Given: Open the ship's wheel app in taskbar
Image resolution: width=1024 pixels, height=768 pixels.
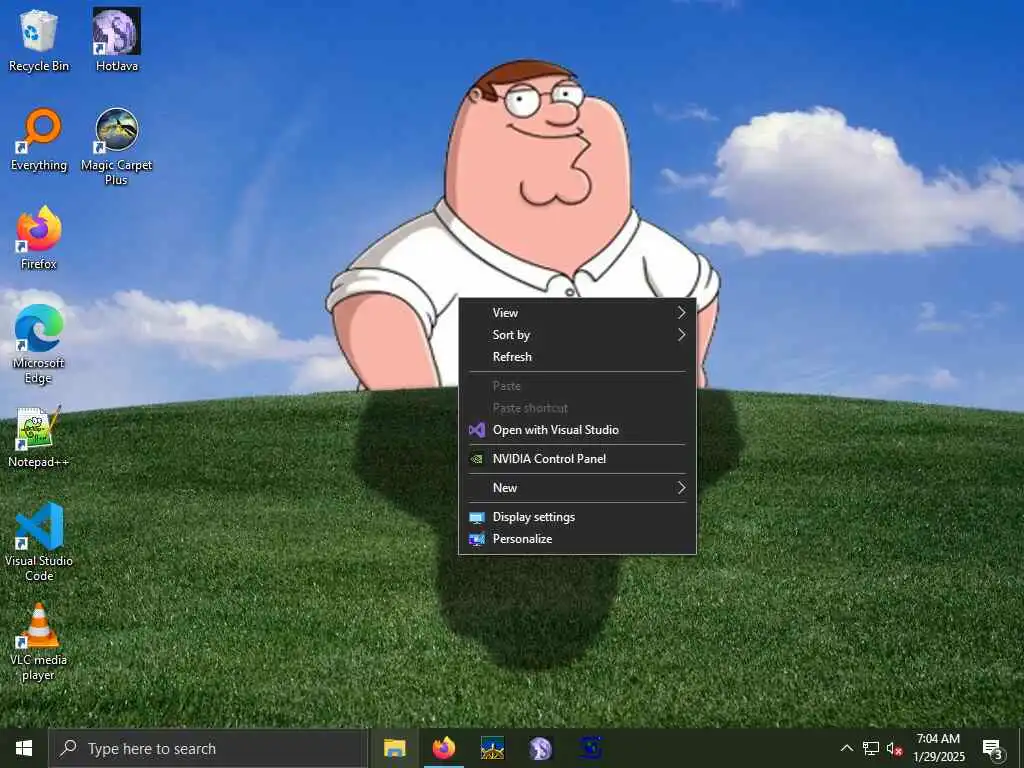Looking at the screenshot, I should tap(492, 748).
